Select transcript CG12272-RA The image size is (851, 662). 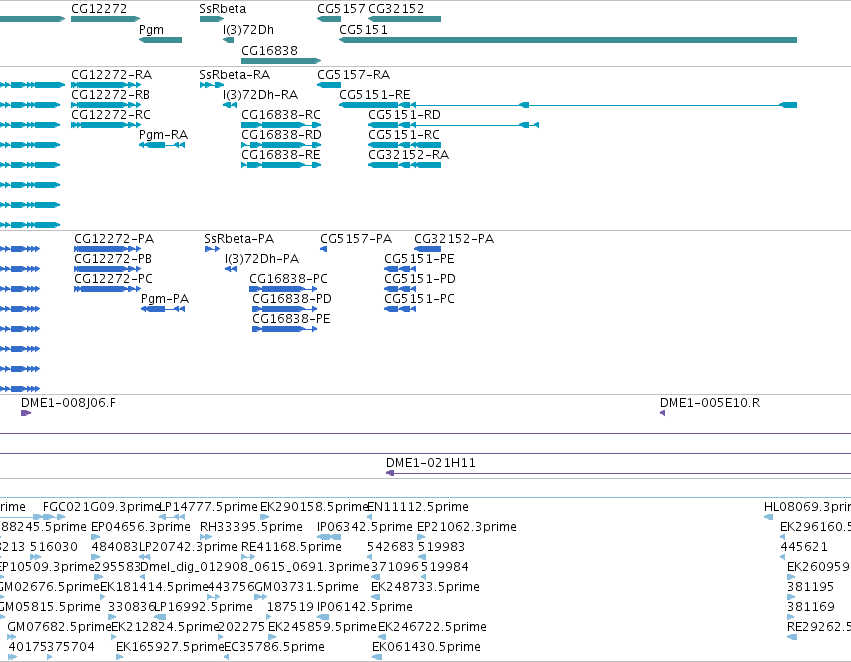106,85
